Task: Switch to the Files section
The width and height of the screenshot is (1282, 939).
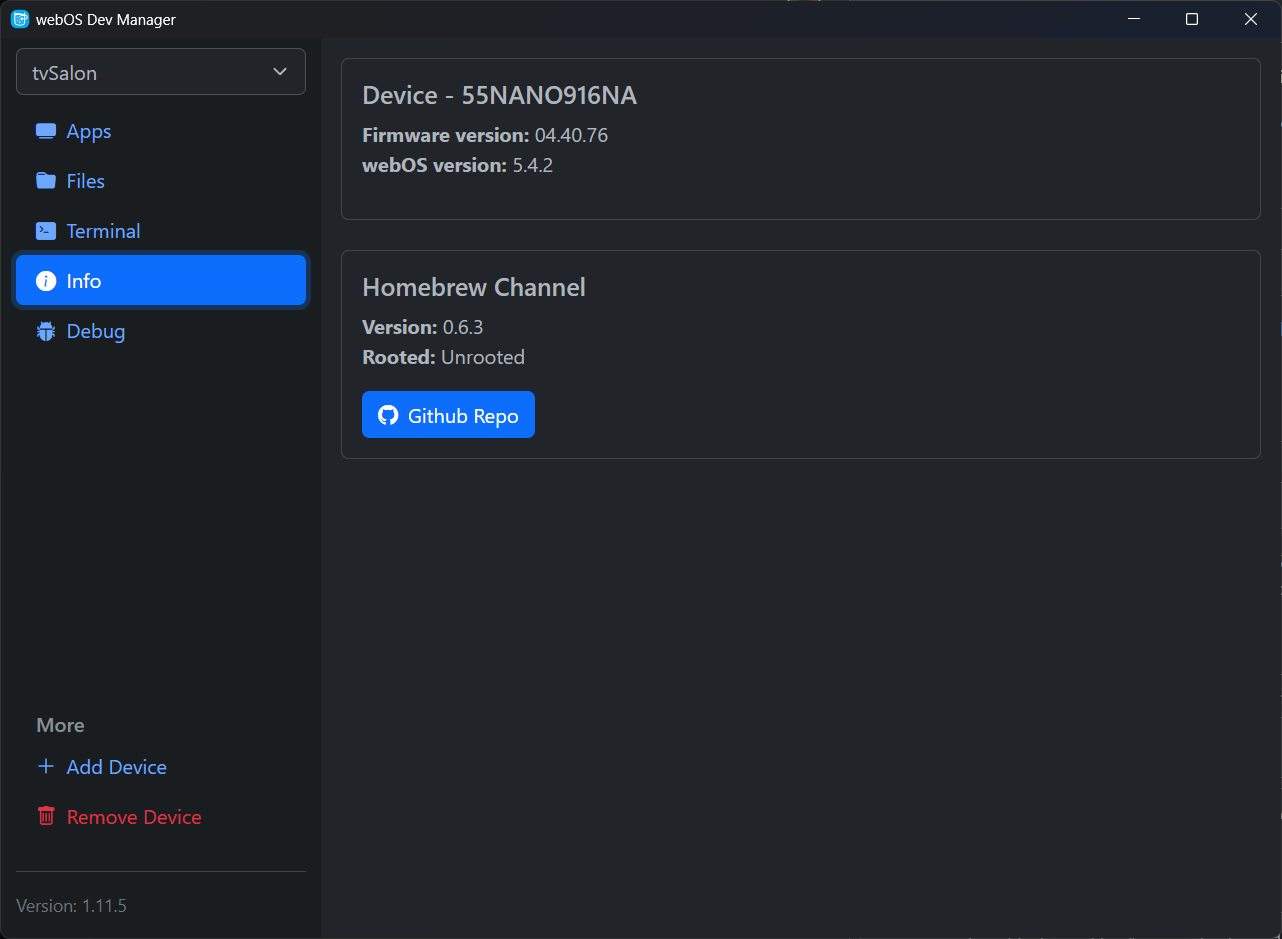Action: click(85, 180)
